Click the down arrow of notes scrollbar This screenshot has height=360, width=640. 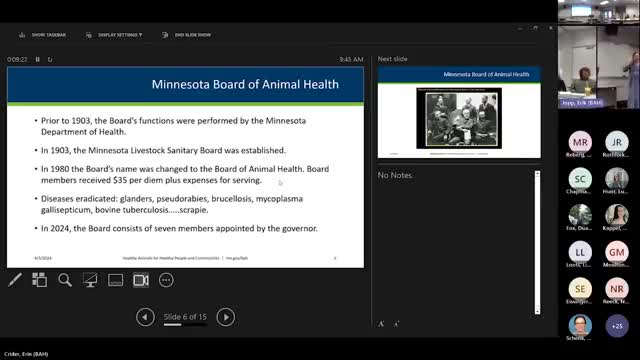(x=537, y=311)
